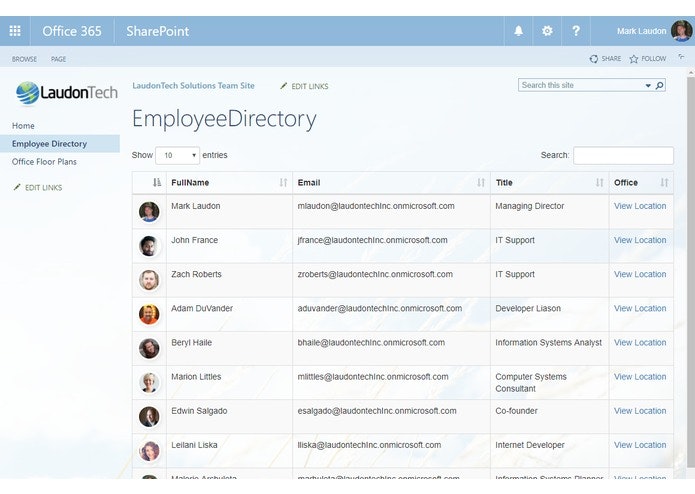Image resolution: width=695 pixels, height=494 pixels.
Task: Open the Browse ribbon tab
Action: click(24, 59)
